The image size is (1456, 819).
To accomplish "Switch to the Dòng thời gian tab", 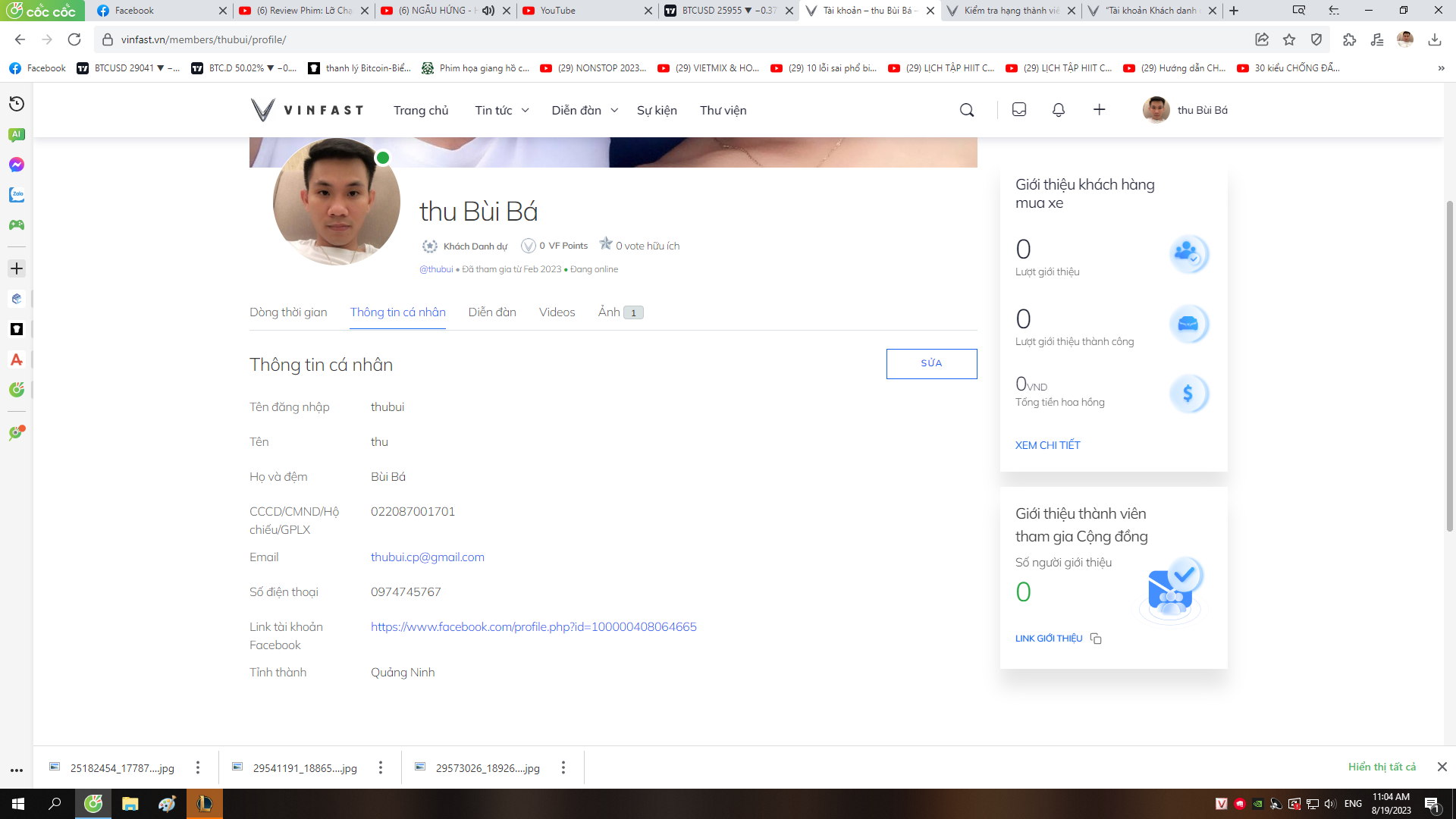I will point(288,312).
